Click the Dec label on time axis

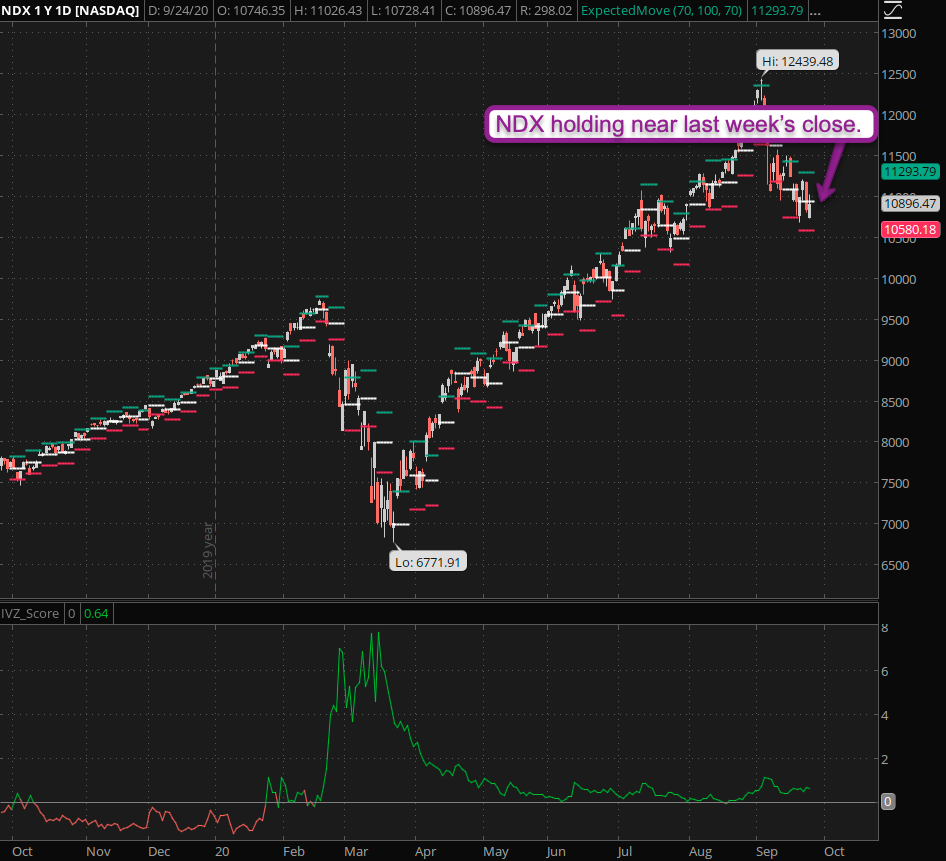point(159,851)
